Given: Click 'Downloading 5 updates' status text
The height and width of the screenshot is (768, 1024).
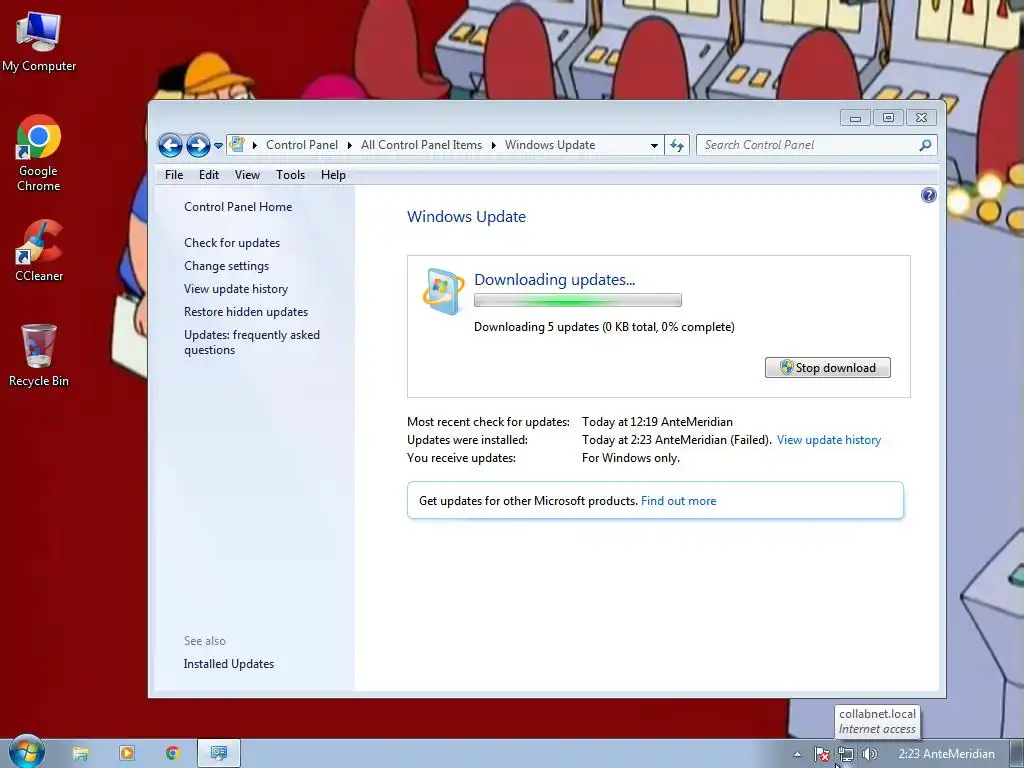Looking at the screenshot, I should coord(604,327).
